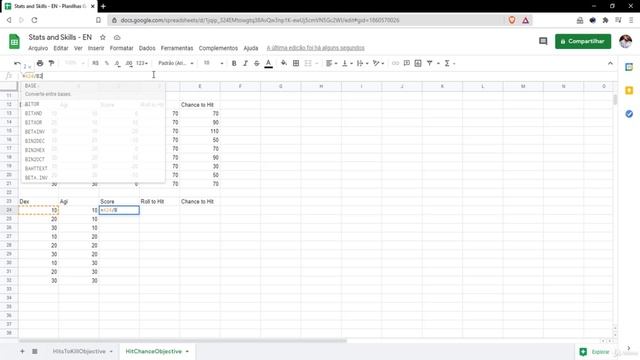
Task: Open Calendar in the side panel
Action: point(629,67)
